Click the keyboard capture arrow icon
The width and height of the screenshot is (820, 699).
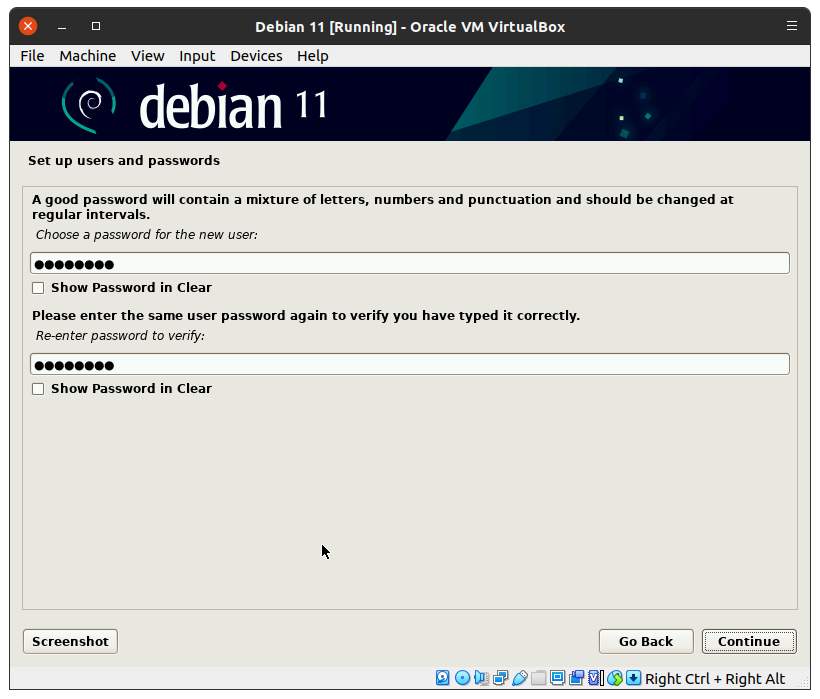click(634, 678)
